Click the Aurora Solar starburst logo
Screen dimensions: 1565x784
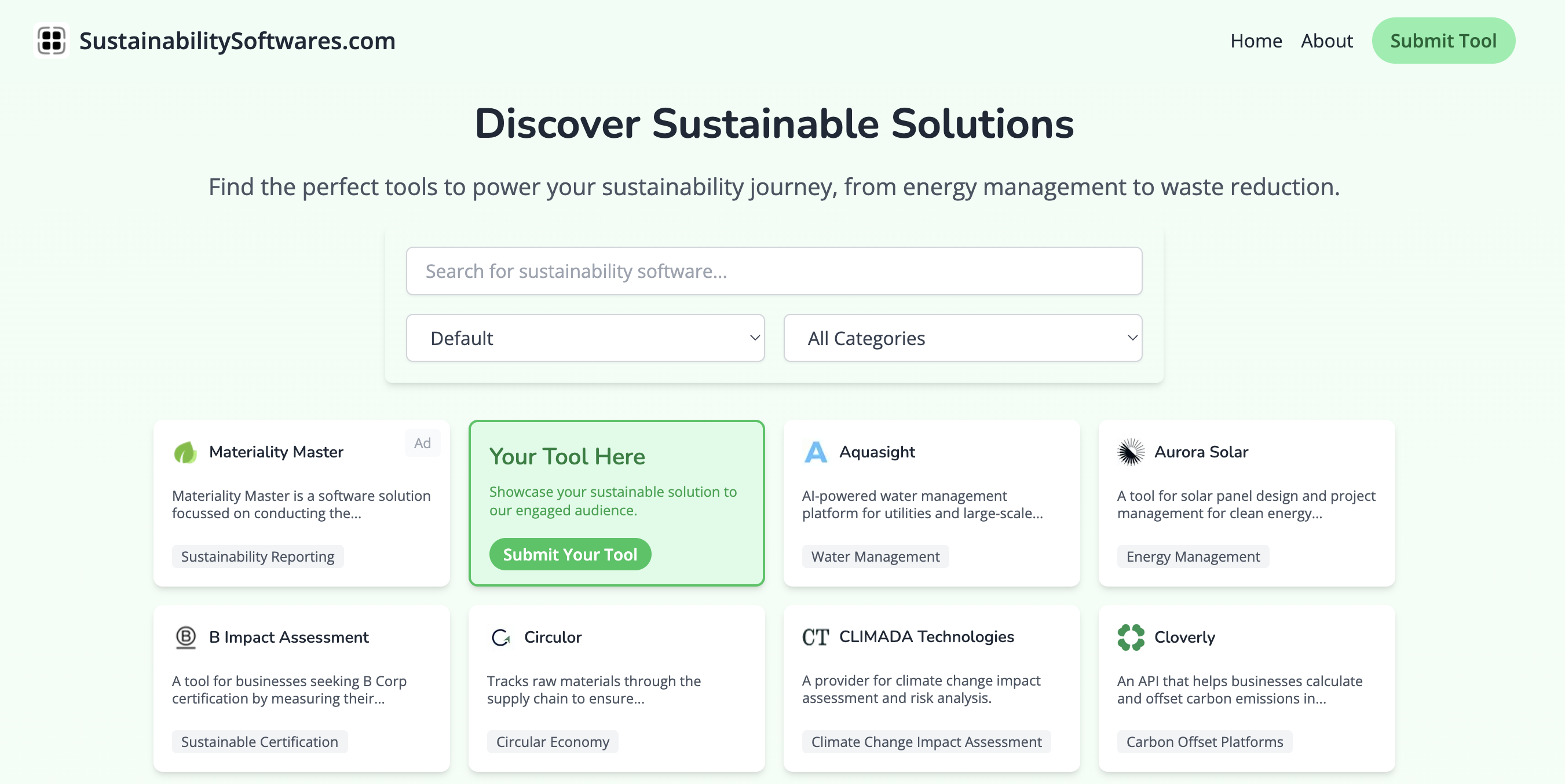point(1131,452)
